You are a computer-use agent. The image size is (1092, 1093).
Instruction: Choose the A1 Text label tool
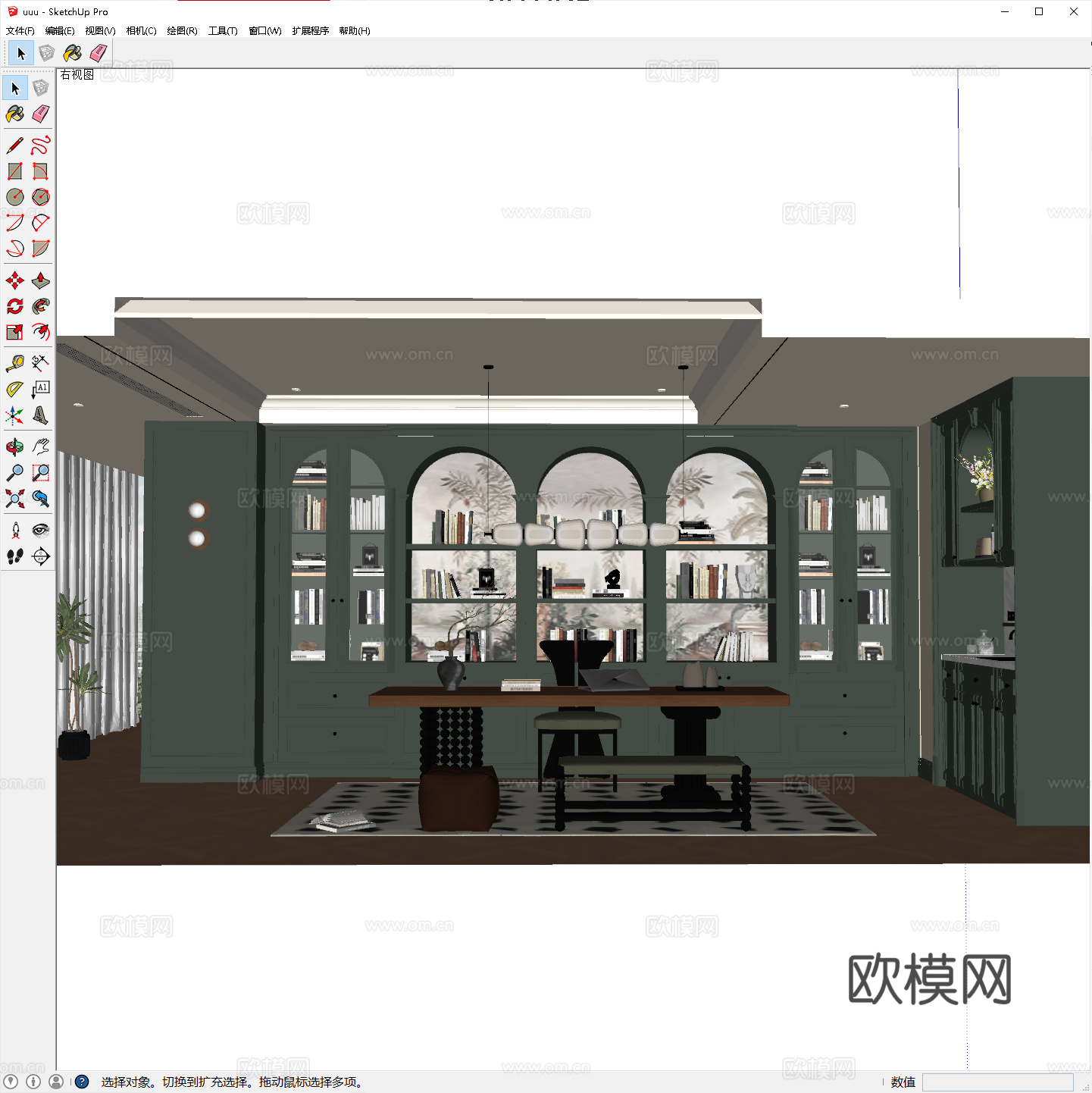(41, 390)
